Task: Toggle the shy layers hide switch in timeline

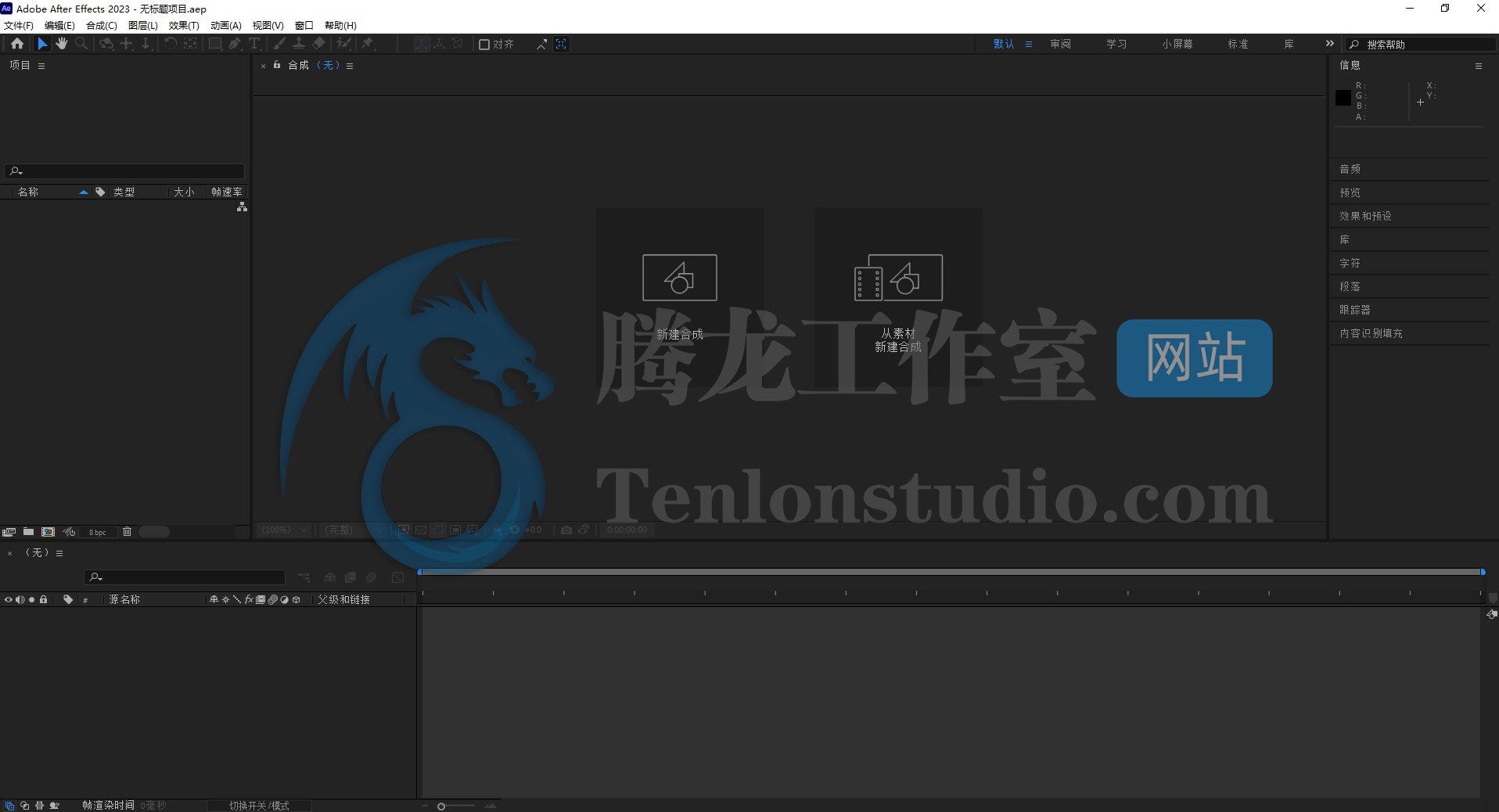Action: pos(329,577)
